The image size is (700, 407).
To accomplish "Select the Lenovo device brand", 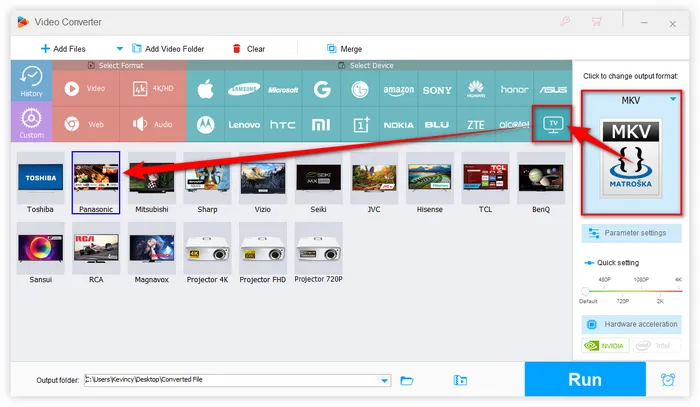I will [244, 125].
